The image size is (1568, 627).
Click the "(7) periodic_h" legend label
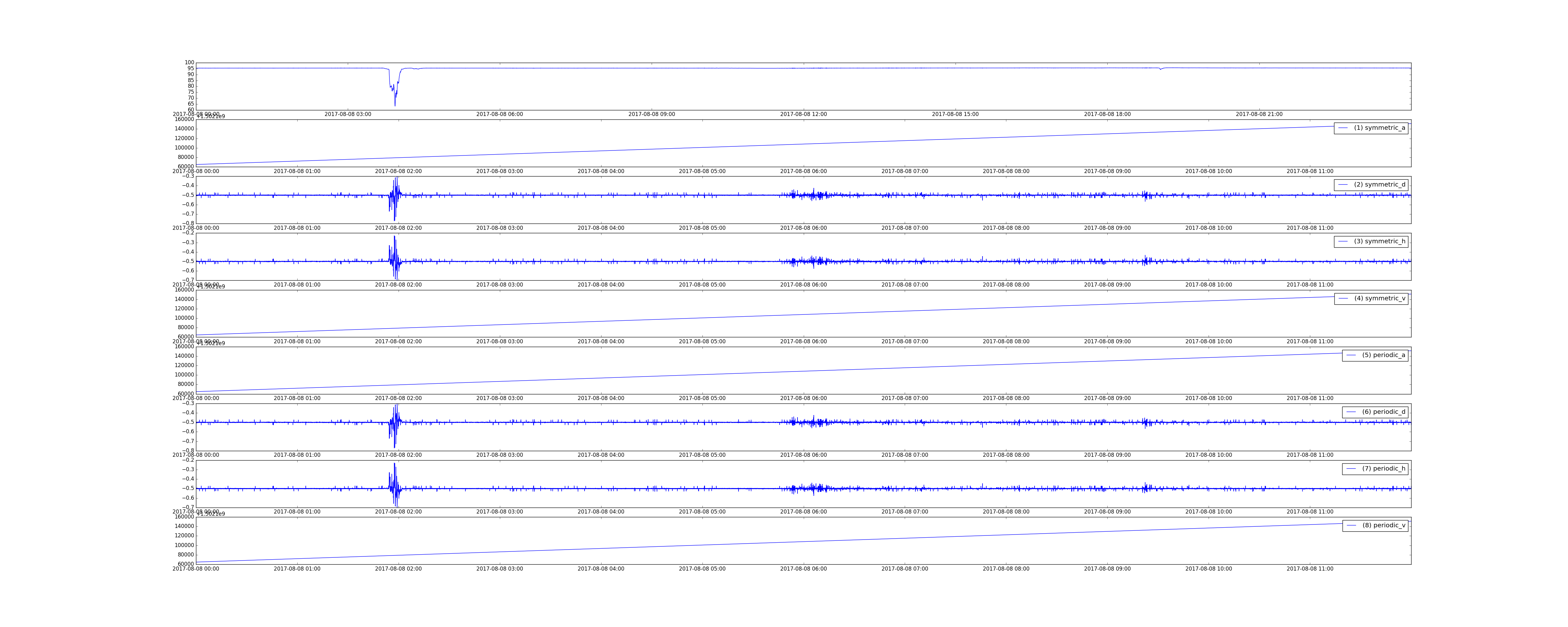tap(1384, 469)
